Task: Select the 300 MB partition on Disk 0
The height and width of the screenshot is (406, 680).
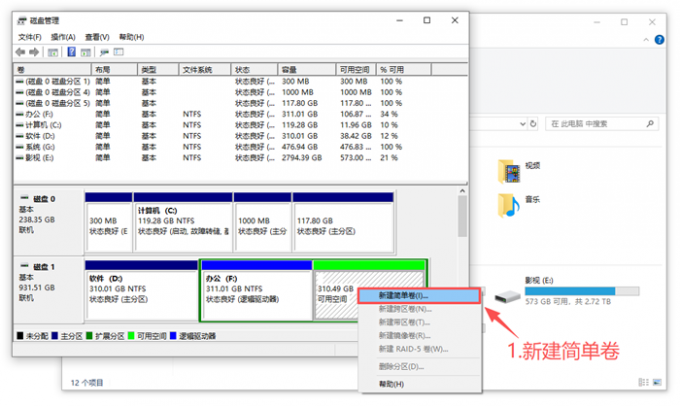Action: point(109,222)
